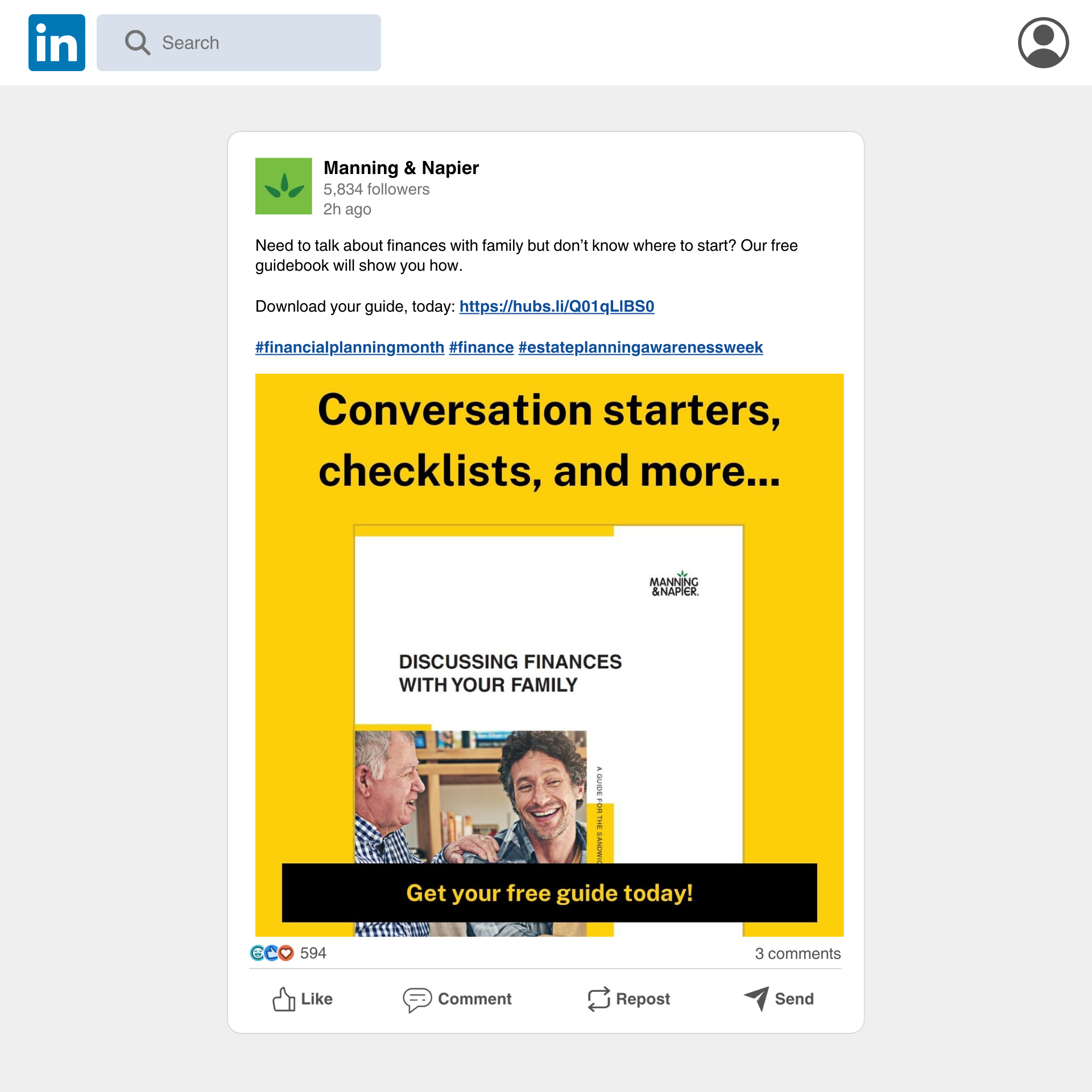Image resolution: width=1092 pixels, height=1092 pixels.
Task: Open the #estateplanningawarenessweek hashtag
Action: [x=640, y=348]
